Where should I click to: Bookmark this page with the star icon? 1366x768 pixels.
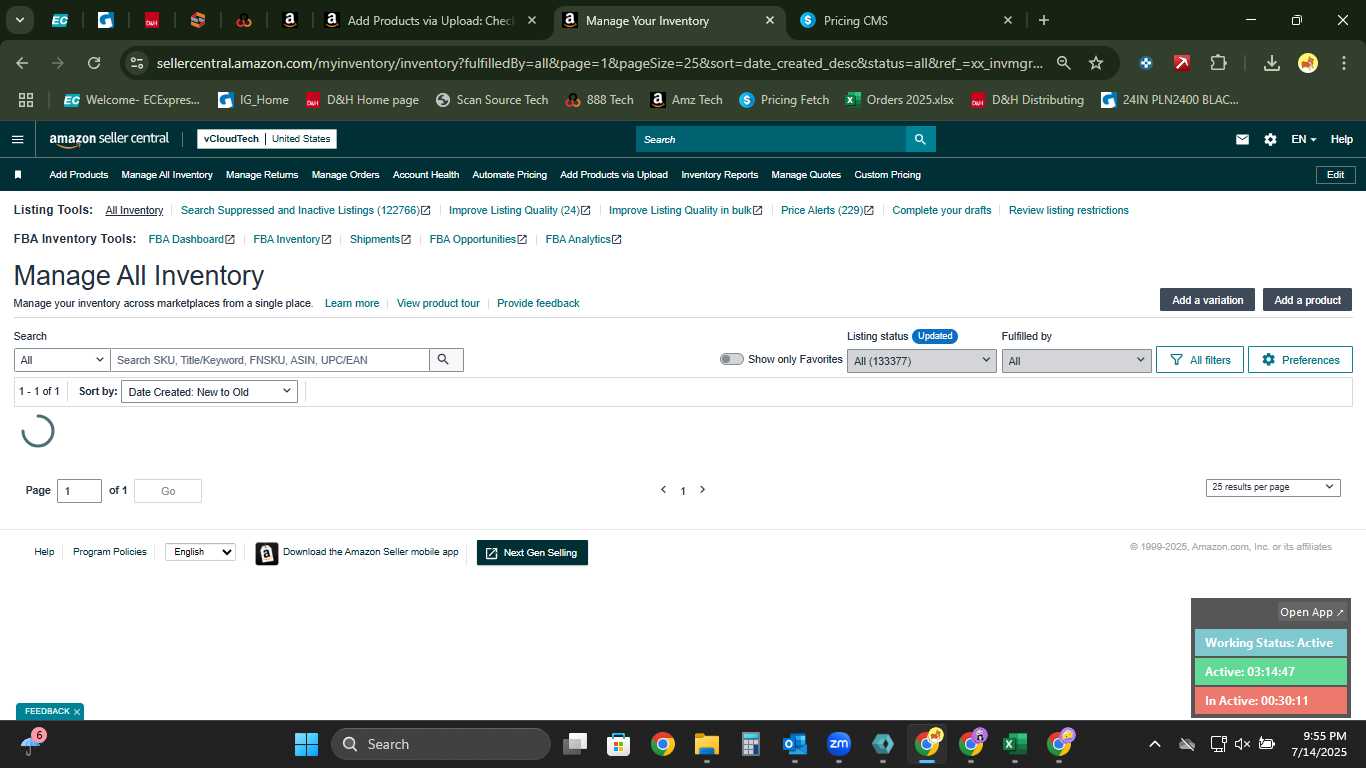pyautogui.click(x=1096, y=63)
